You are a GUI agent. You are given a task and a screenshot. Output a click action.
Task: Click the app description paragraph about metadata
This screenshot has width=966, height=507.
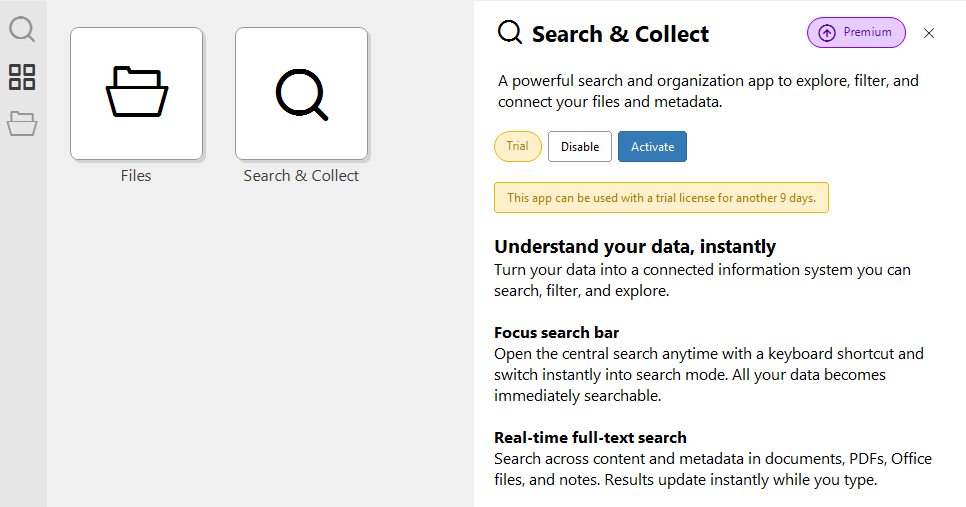[x=708, y=91]
